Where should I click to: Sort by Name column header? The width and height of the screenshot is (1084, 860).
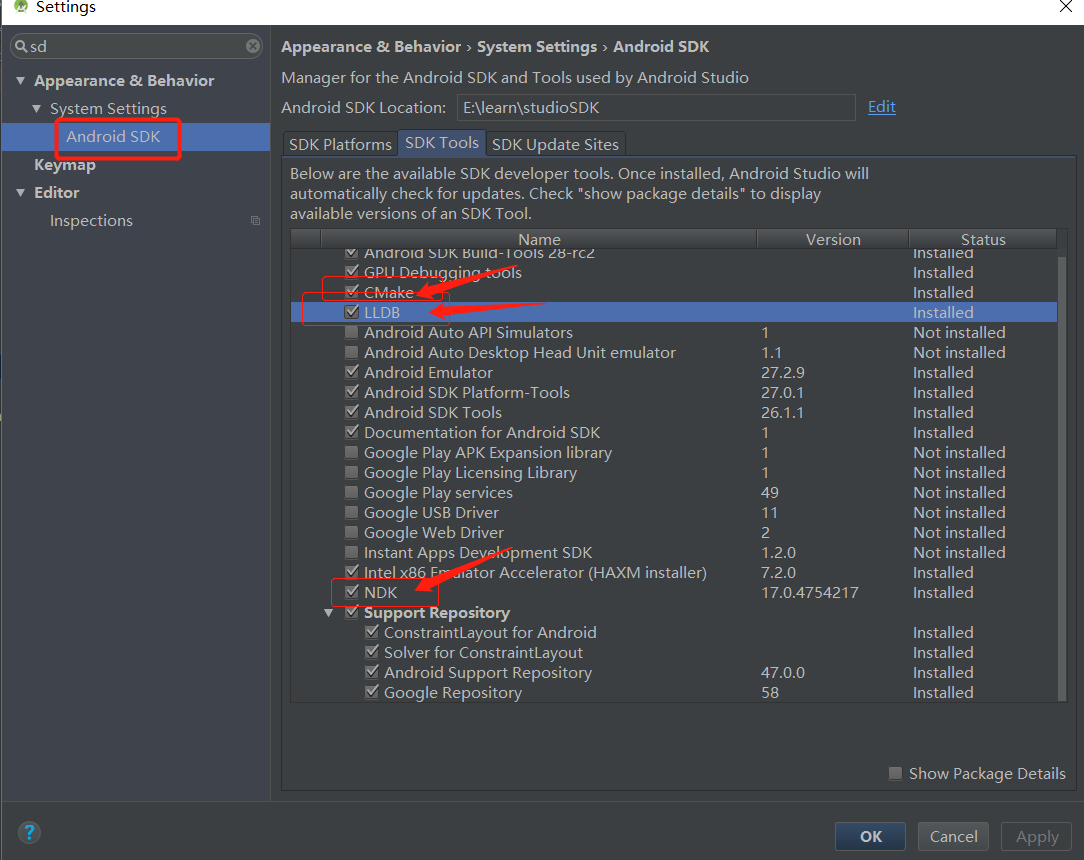click(x=539, y=239)
